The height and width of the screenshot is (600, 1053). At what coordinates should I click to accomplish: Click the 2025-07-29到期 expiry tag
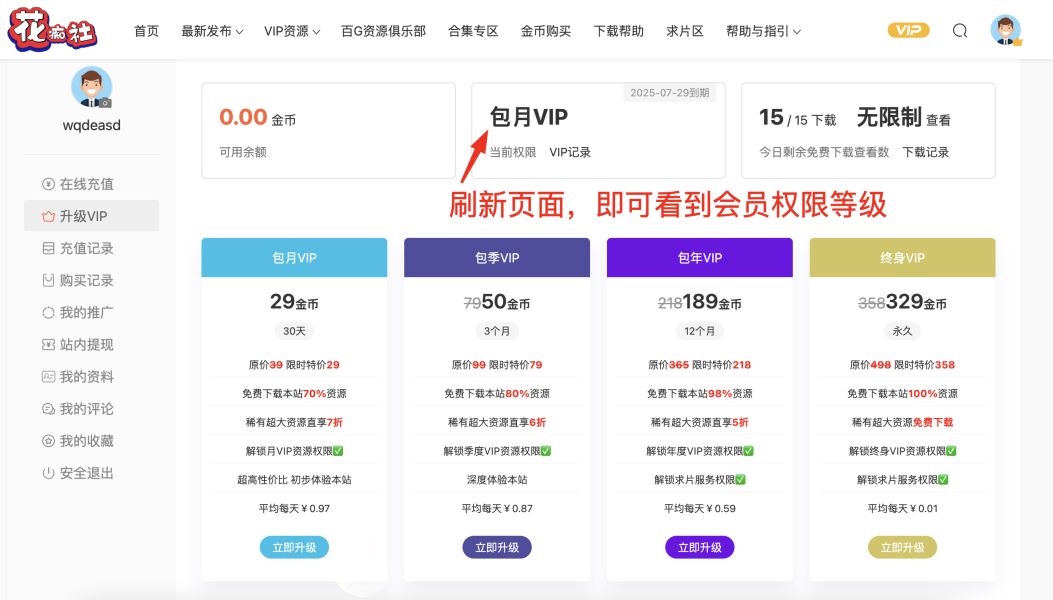pos(670,93)
